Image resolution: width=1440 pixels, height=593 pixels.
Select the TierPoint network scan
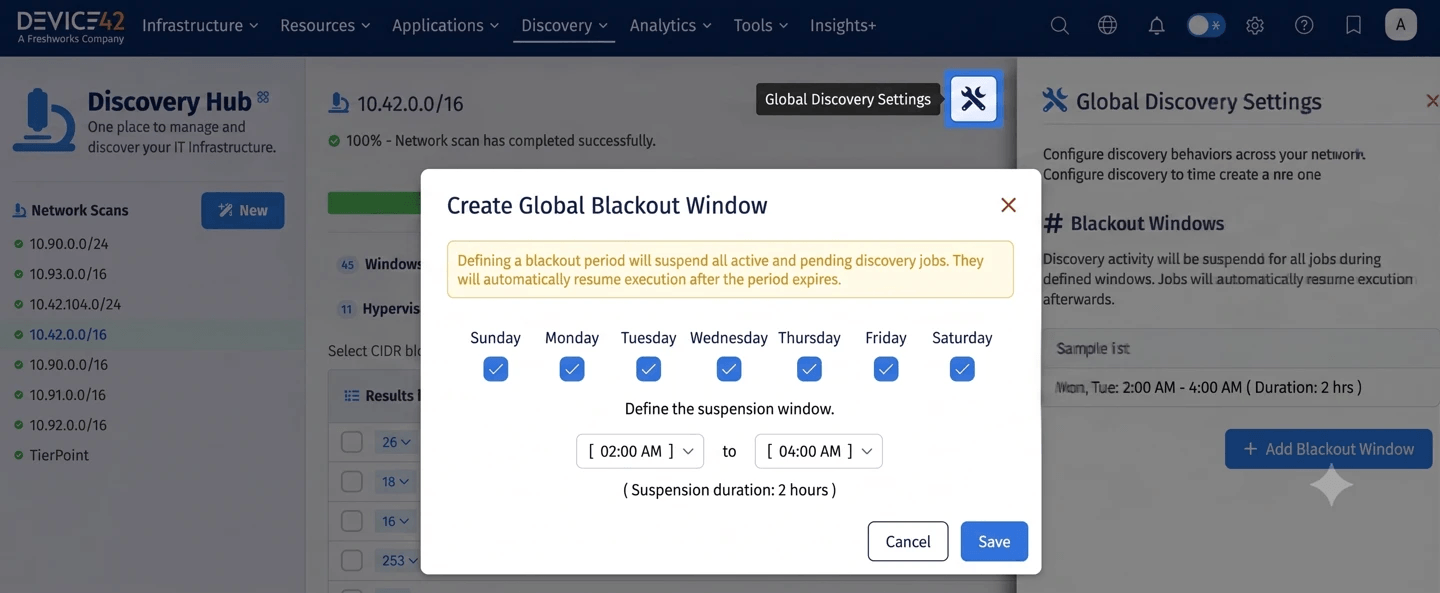[59, 455]
